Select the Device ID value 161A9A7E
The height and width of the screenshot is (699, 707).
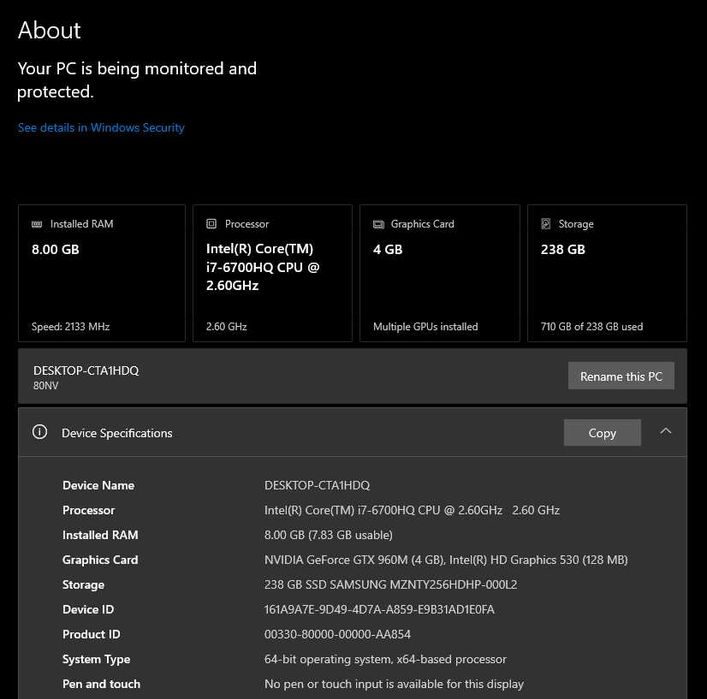point(379,610)
